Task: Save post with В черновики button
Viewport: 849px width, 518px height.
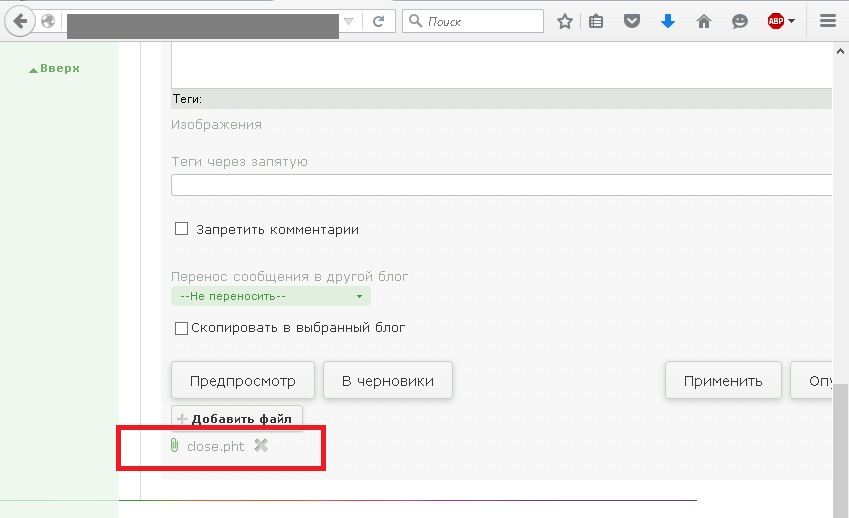Action: point(388,381)
